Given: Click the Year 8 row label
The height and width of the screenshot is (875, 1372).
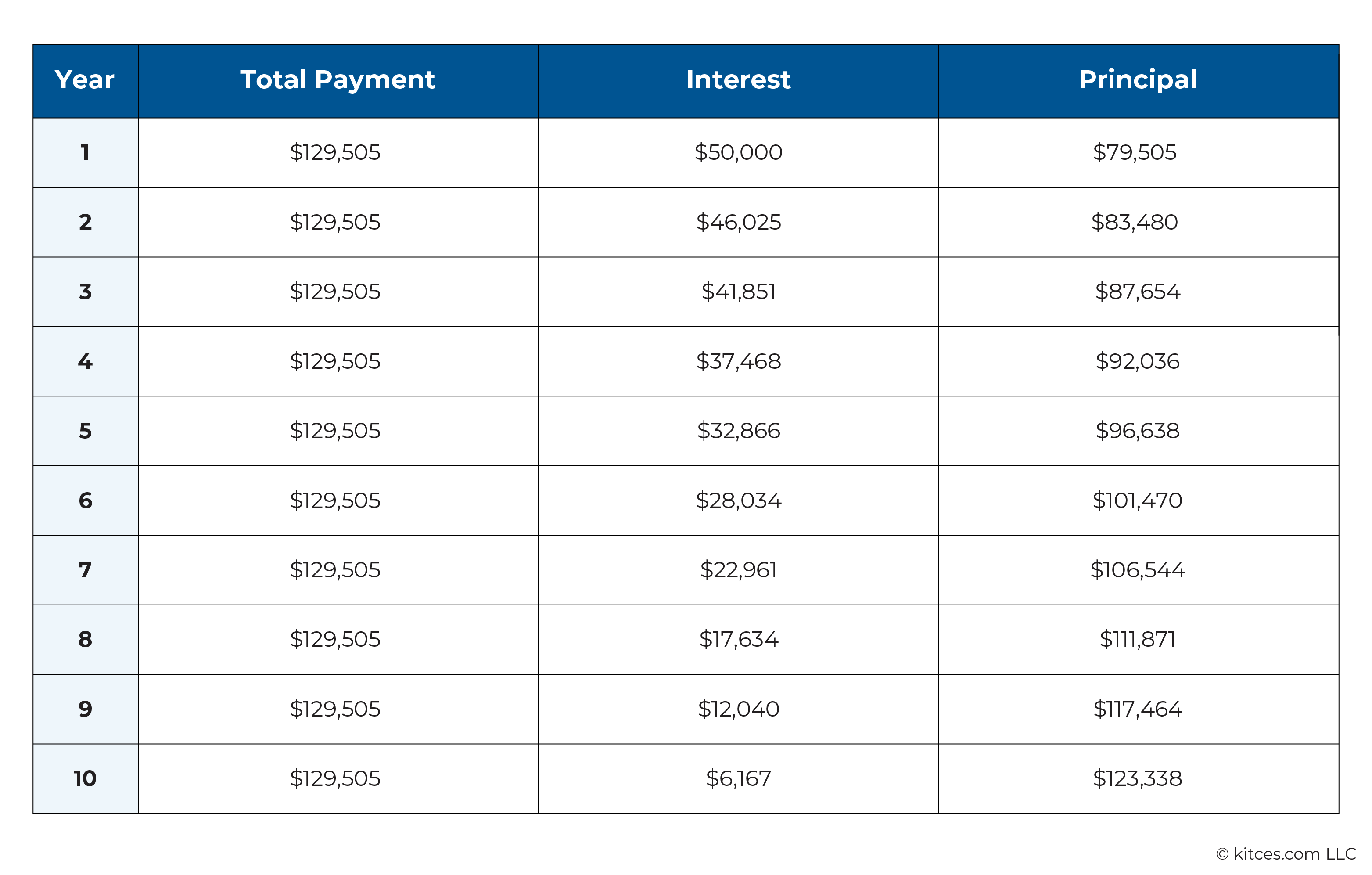Looking at the screenshot, I should tap(85, 640).
